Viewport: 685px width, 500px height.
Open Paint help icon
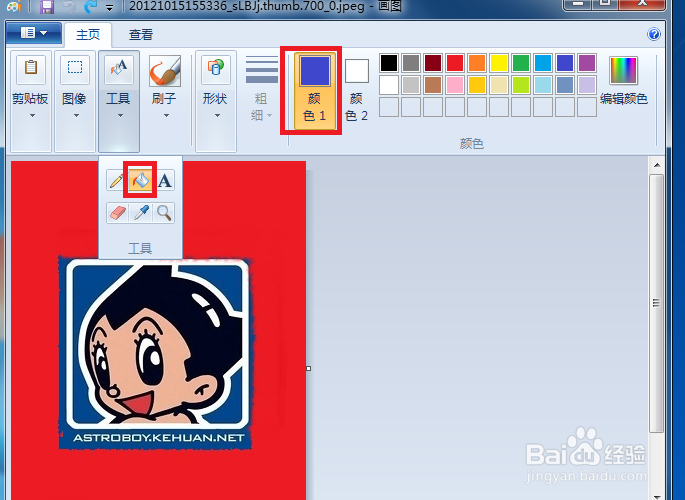(x=654, y=34)
